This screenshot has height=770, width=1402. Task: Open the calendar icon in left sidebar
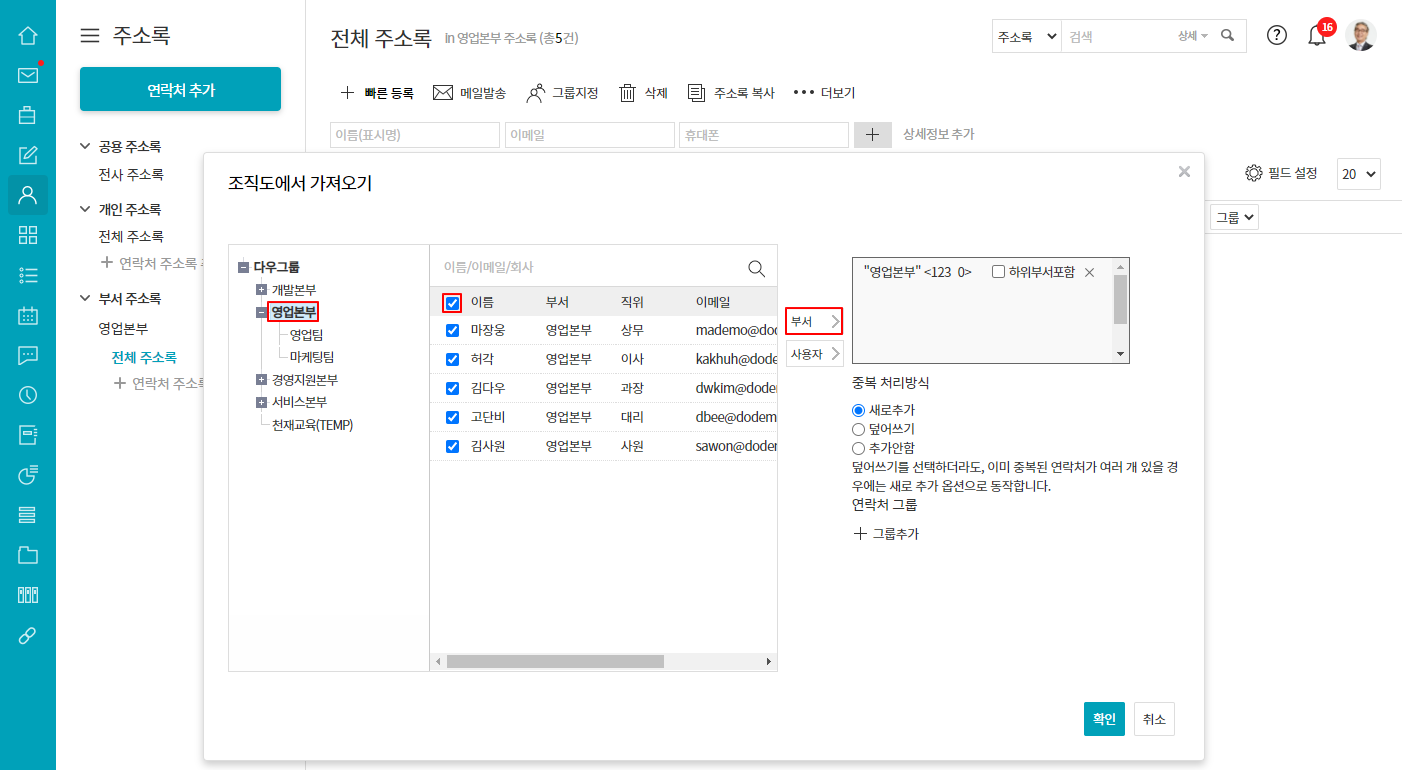point(28,315)
